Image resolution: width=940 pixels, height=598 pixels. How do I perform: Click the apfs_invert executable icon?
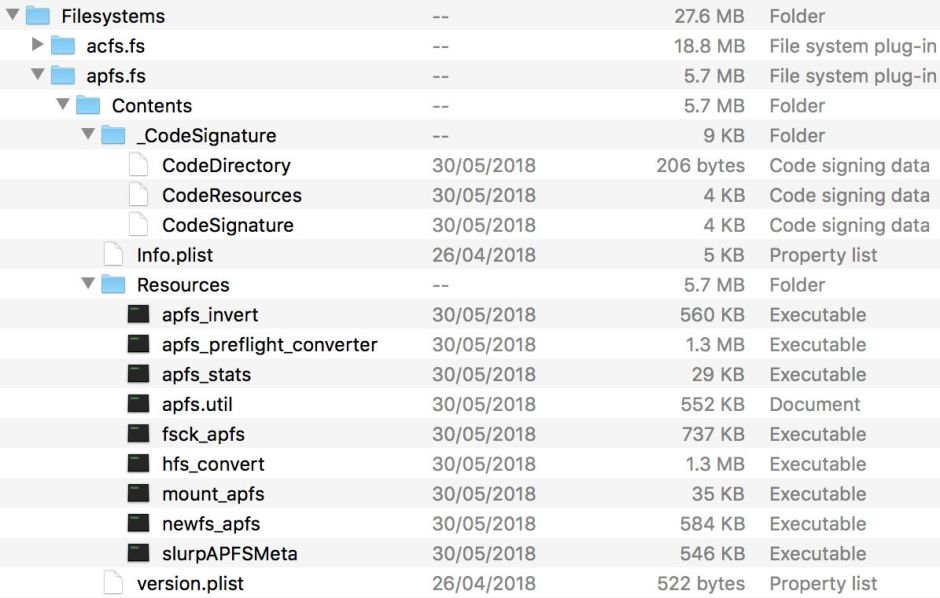(x=138, y=315)
